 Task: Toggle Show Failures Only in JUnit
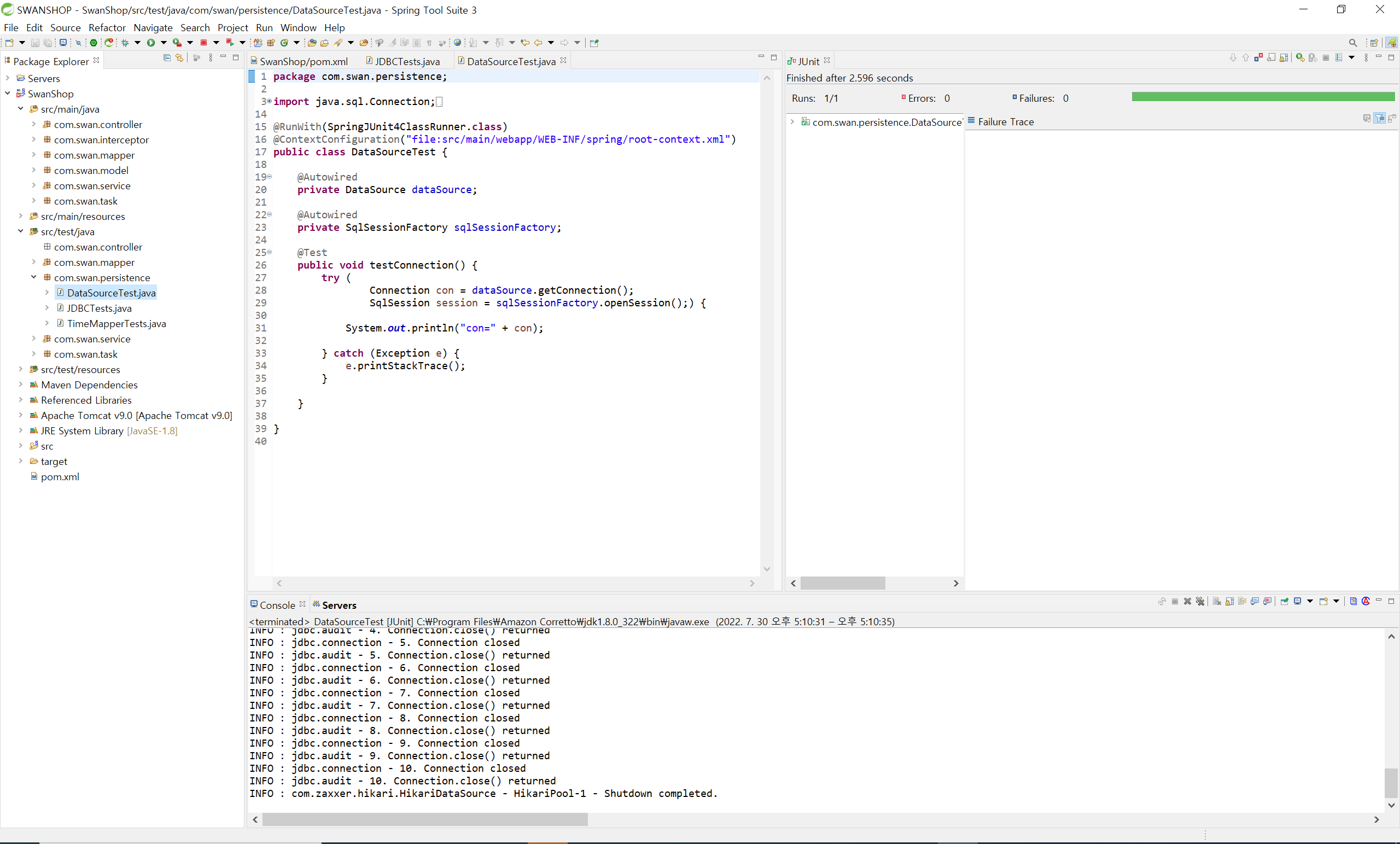(1259, 57)
